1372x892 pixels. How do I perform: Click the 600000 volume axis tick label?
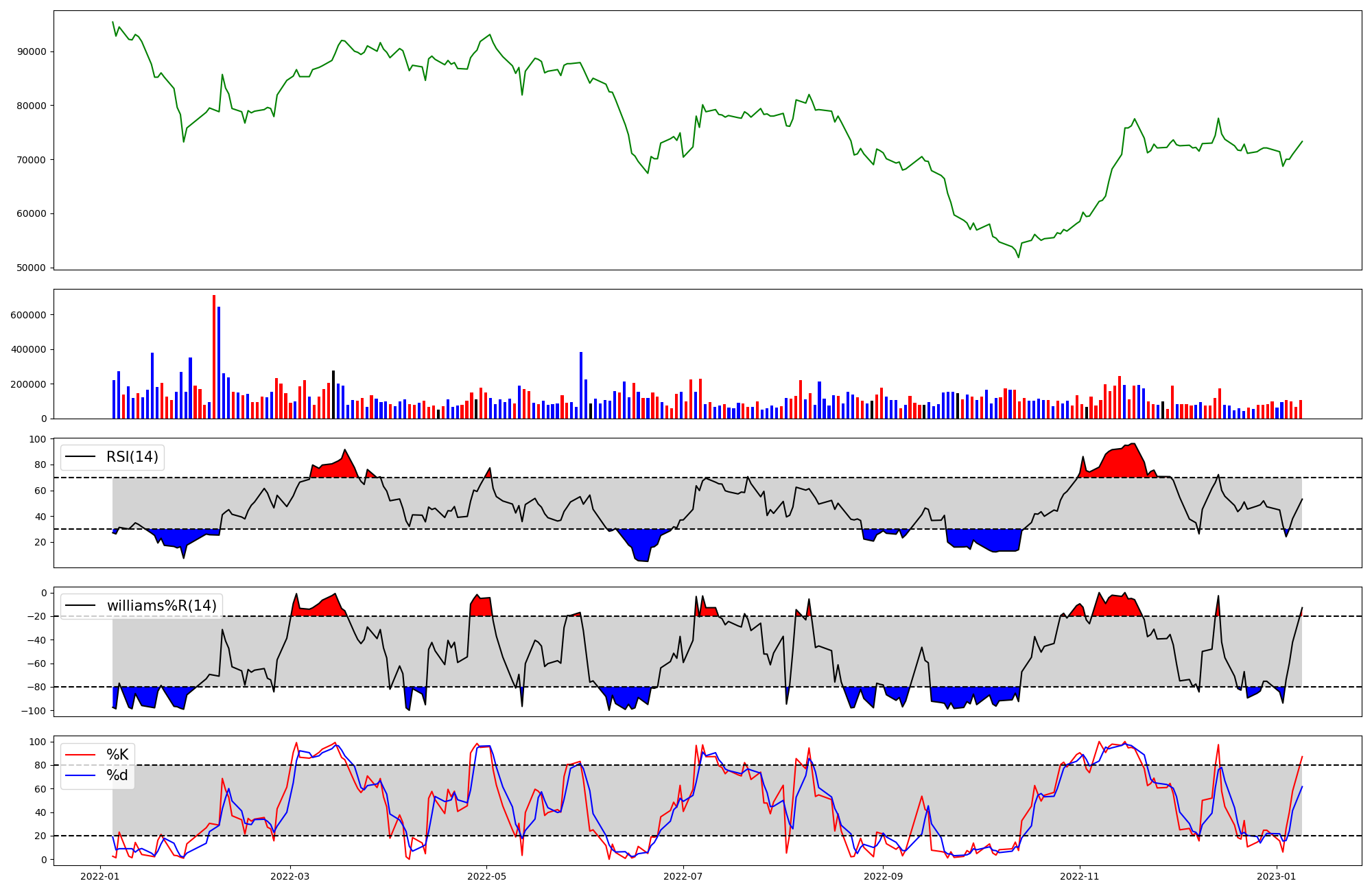tap(29, 315)
